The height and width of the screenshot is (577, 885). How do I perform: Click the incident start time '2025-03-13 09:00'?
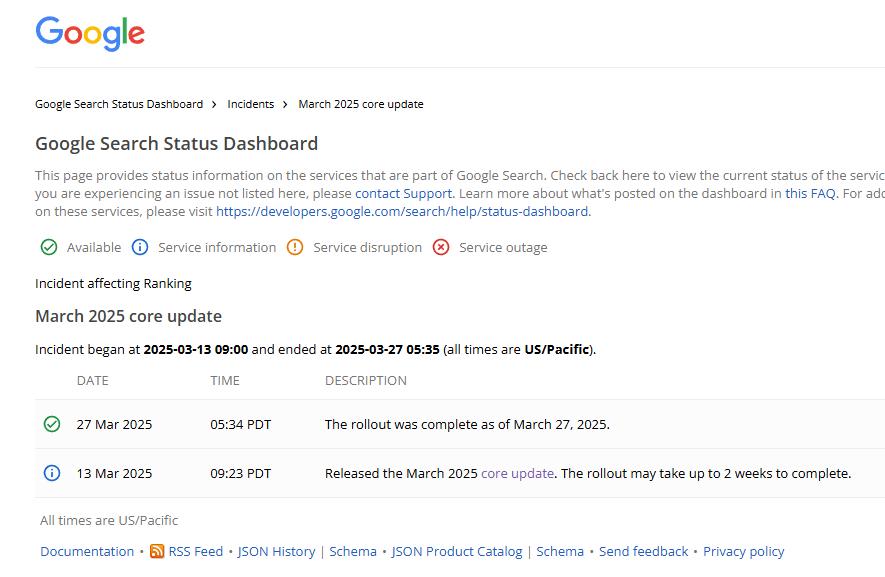click(196, 349)
